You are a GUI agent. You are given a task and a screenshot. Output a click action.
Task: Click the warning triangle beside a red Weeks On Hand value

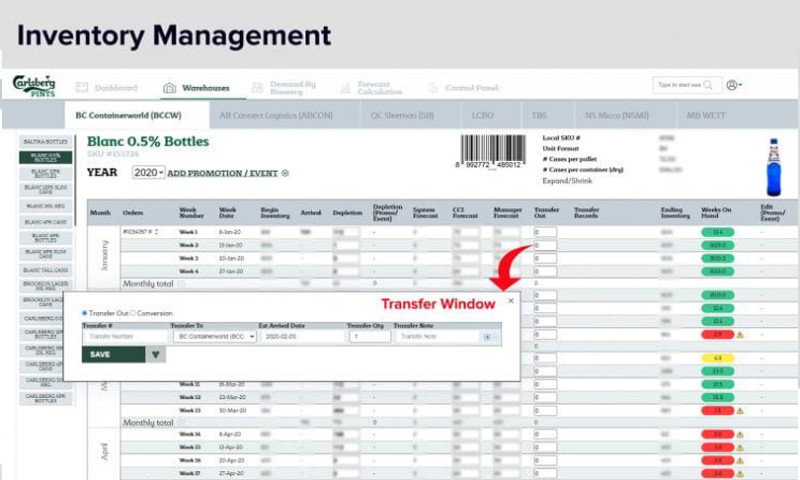tap(740, 334)
